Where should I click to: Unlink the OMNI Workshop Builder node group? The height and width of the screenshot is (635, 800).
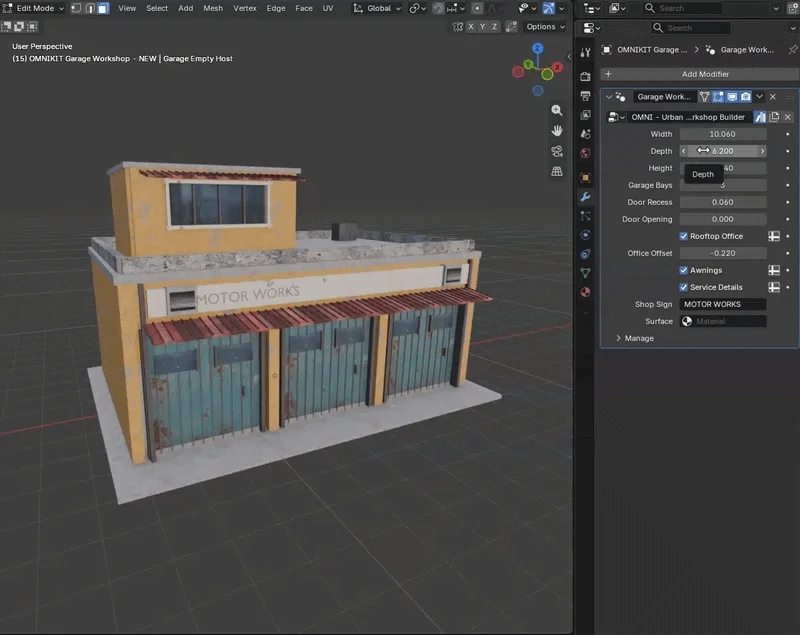coord(788,117)
